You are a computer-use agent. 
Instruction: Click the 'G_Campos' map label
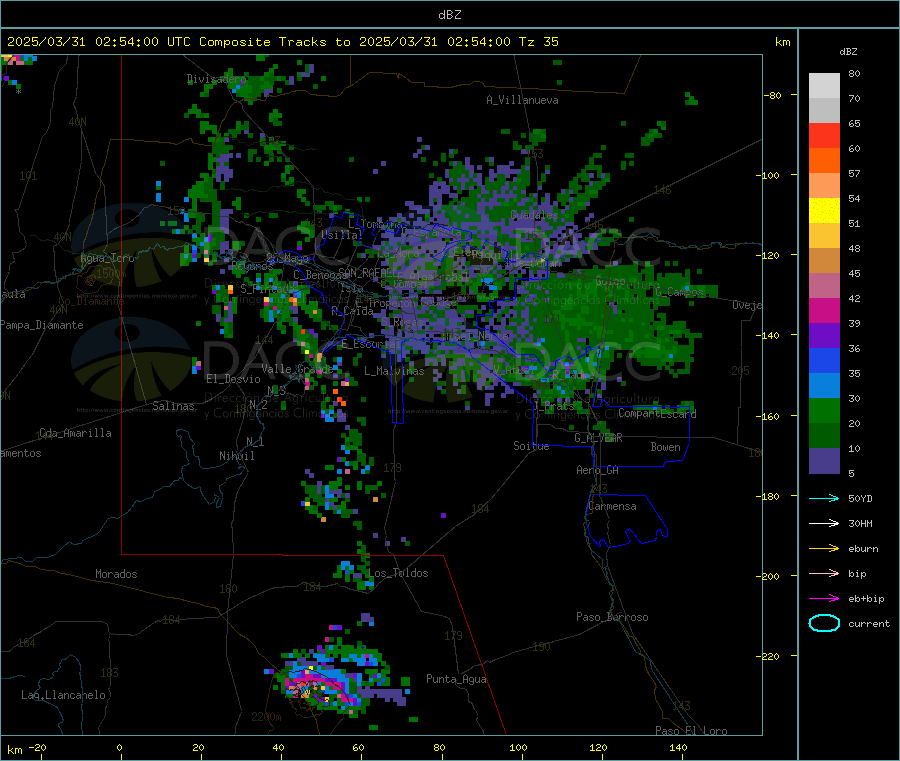(x=679, y=292)
